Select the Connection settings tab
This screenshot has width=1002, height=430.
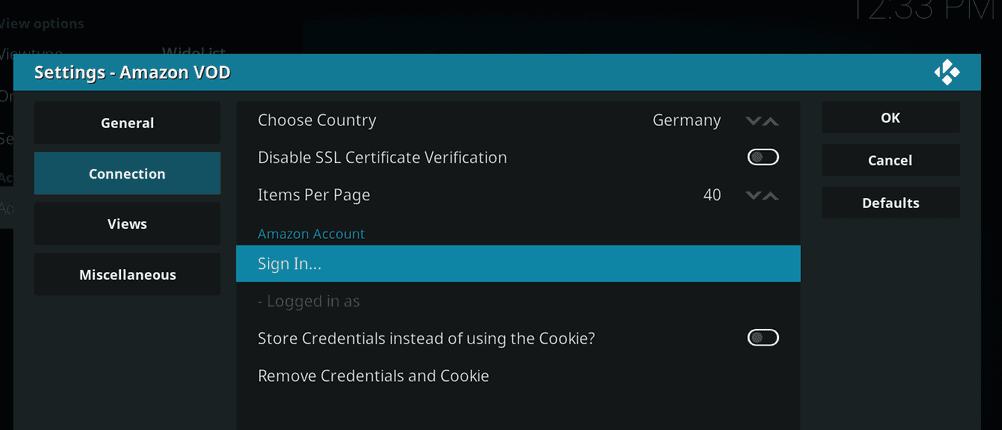tap(127, 174)
